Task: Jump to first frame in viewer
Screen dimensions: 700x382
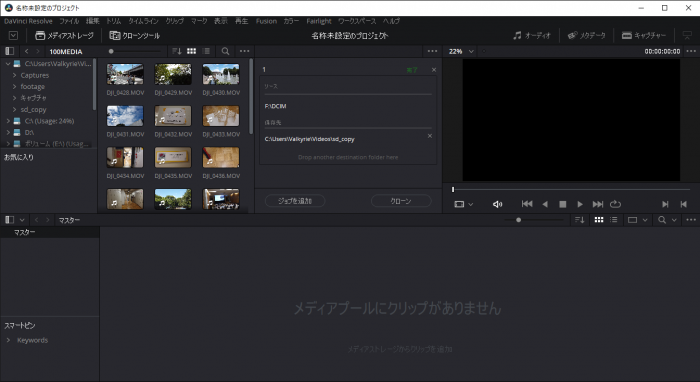Action: click(x=527, y=204)
